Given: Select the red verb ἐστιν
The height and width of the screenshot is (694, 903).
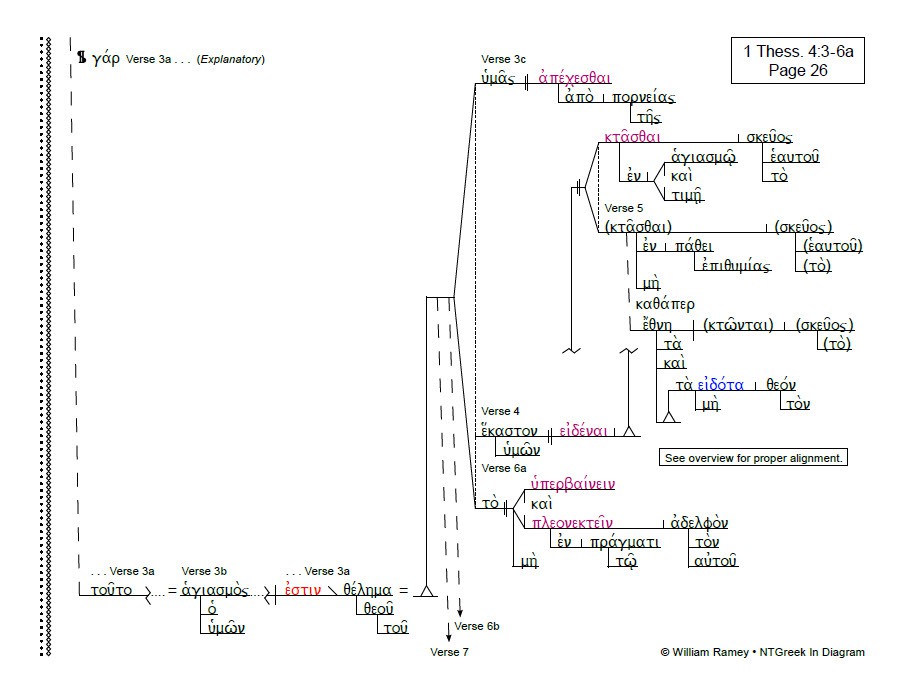Looking at the screenshot, I should click(x=303, y=590).
